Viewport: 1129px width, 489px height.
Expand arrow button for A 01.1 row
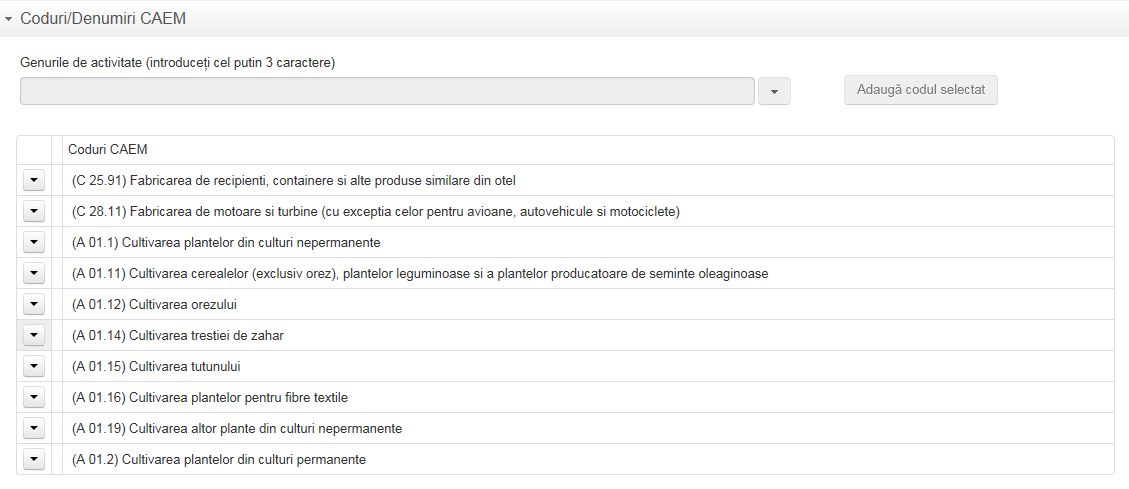33,242
